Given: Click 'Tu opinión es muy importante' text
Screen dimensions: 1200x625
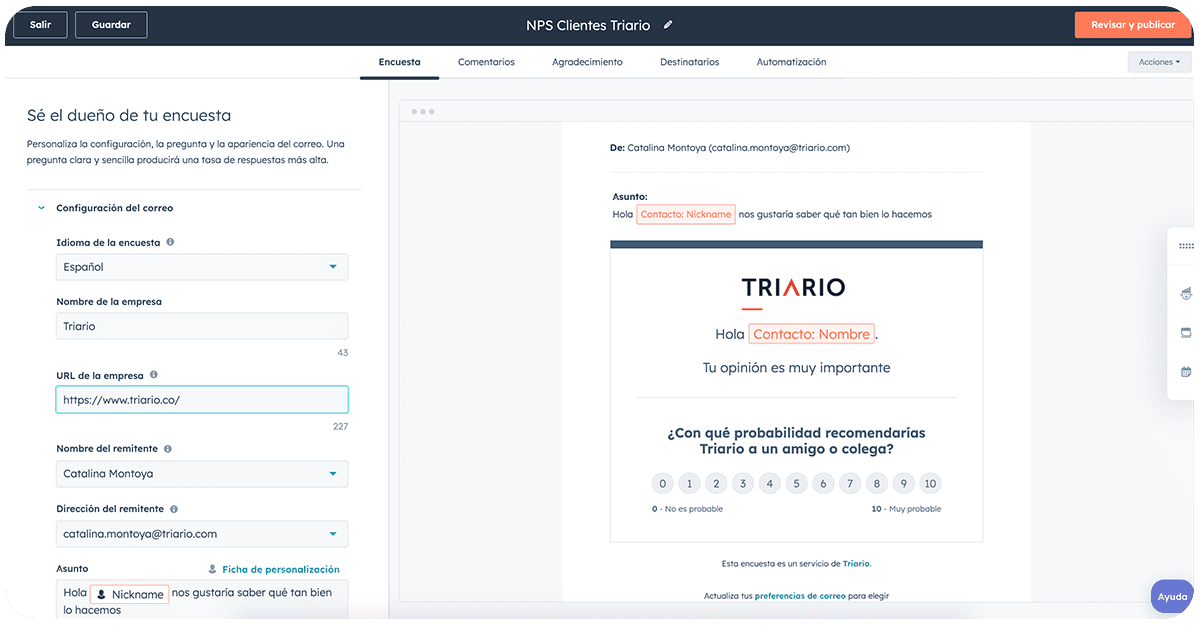Looking at the screenshot, I should pos(796,368).
